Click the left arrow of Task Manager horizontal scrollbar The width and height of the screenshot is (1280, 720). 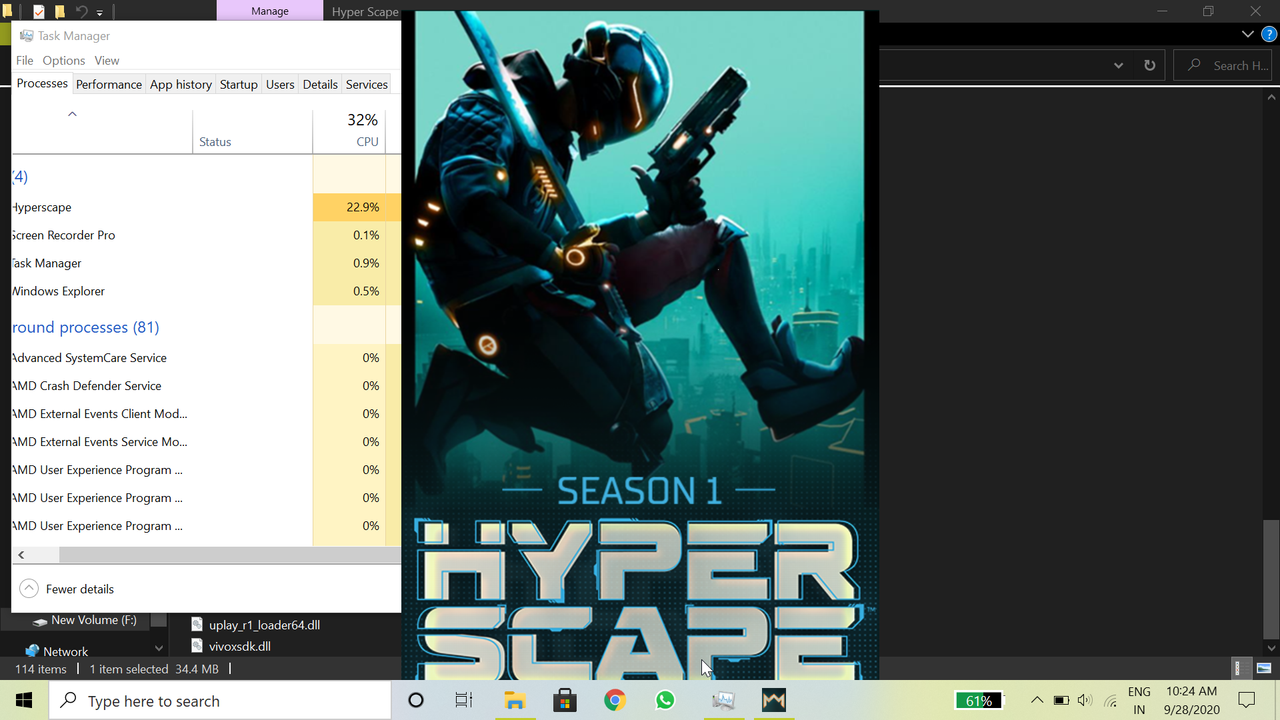click(x=21, y=554)
